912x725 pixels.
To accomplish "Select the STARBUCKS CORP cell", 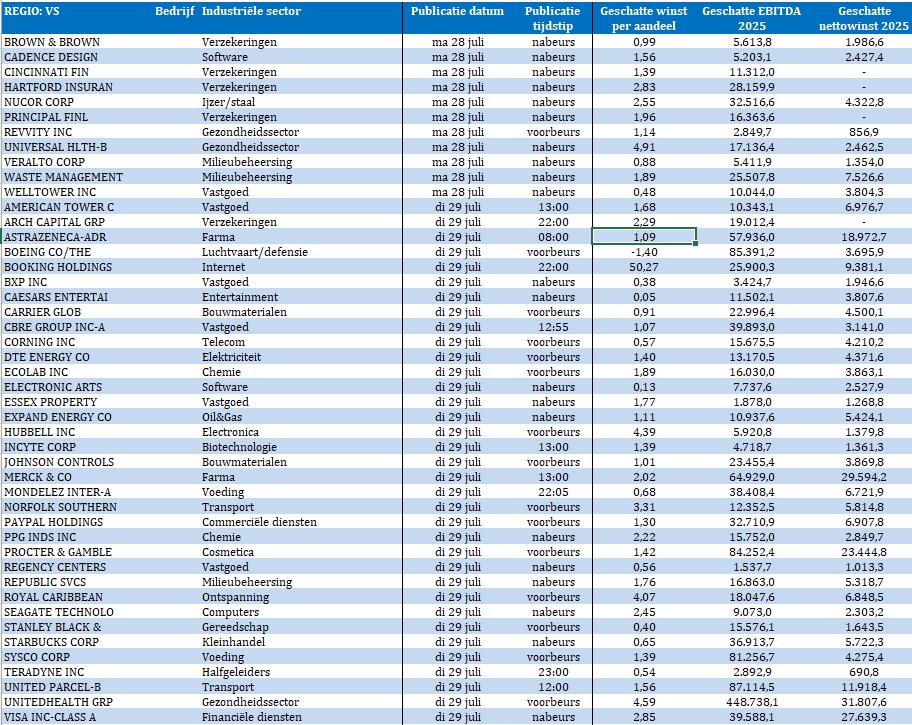I will point(51,642).
